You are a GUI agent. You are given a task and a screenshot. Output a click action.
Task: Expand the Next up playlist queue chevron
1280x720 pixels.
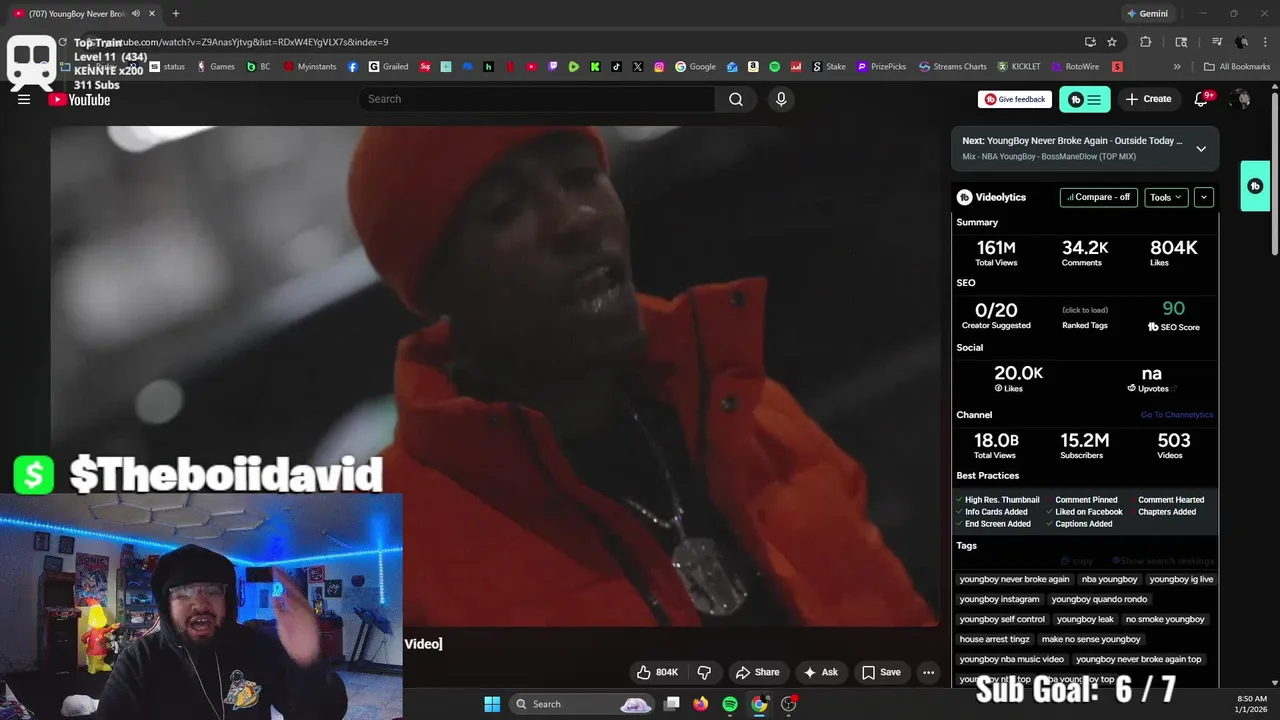[1201, 148]
